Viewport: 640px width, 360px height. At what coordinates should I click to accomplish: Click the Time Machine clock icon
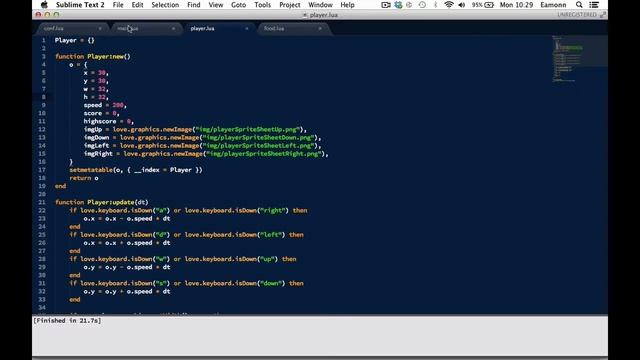click(x=422, y=5)
